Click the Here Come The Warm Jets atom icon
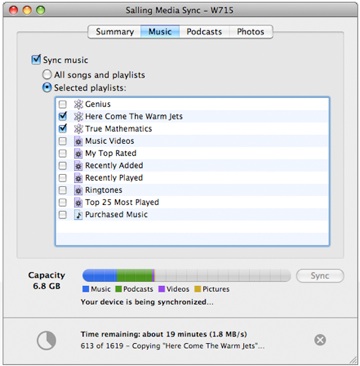 coord(78,116)
